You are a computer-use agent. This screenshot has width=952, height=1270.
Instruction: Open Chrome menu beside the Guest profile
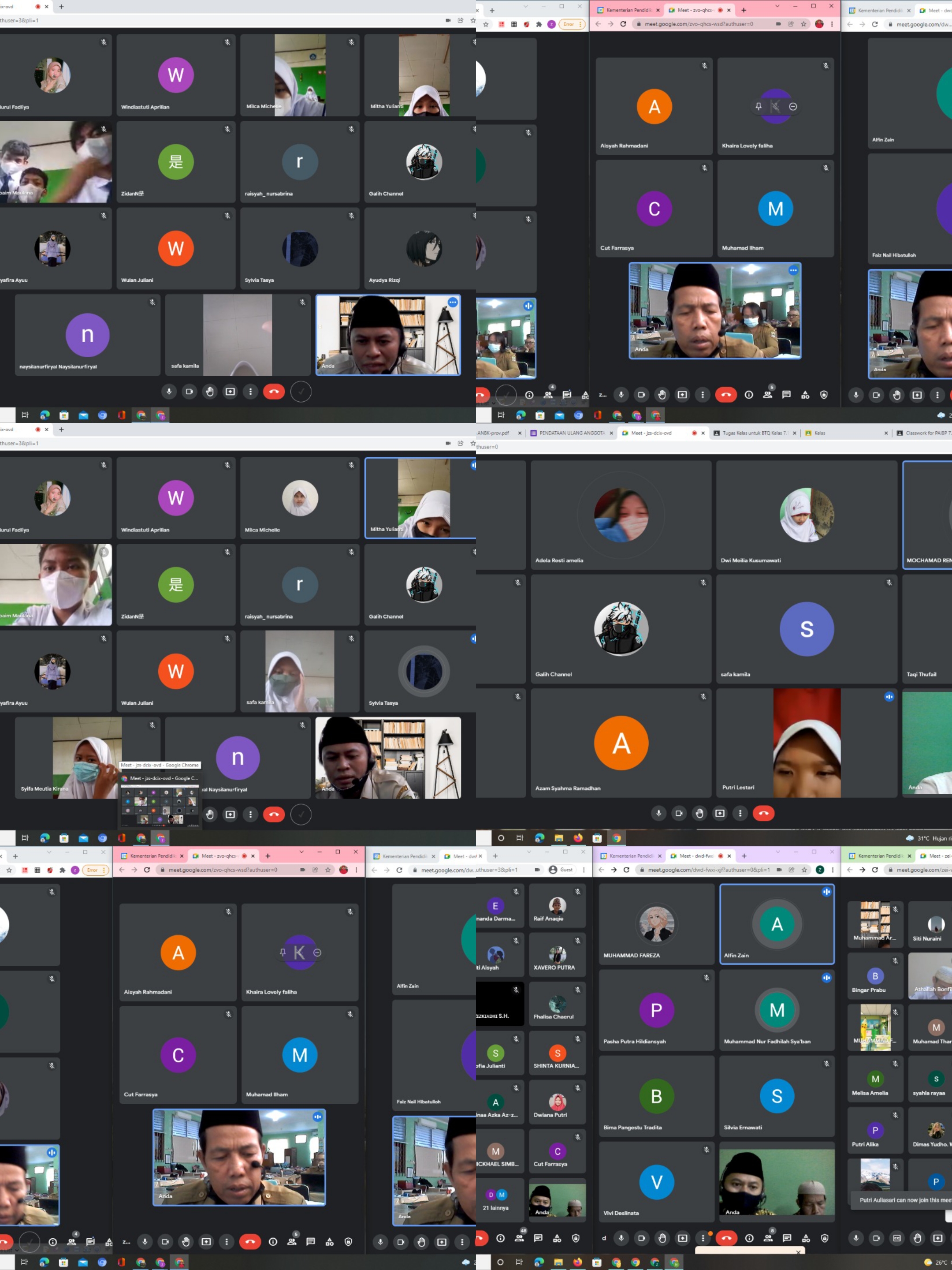pyautogui.click(x=584, y=870)
